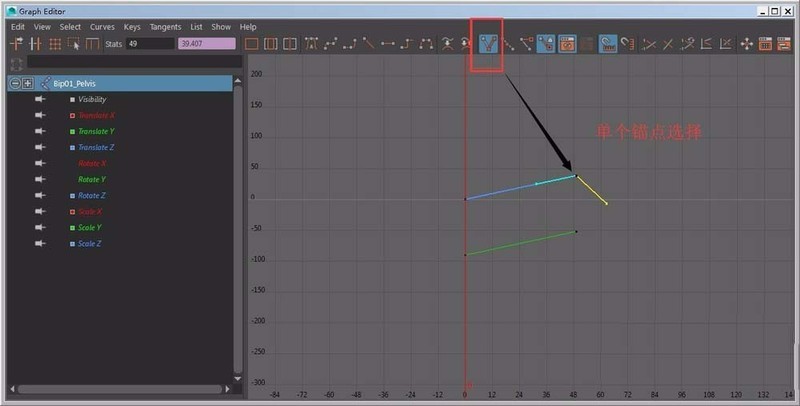Toggle pin icon beside Translate Y channel

pos(40,131)
